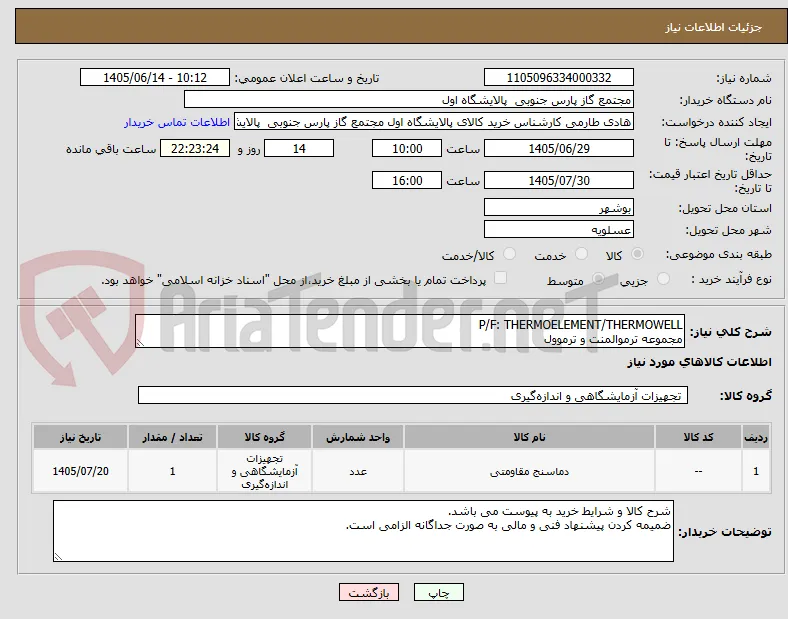Click the province field بوشهر

click(x=558, y=208)
